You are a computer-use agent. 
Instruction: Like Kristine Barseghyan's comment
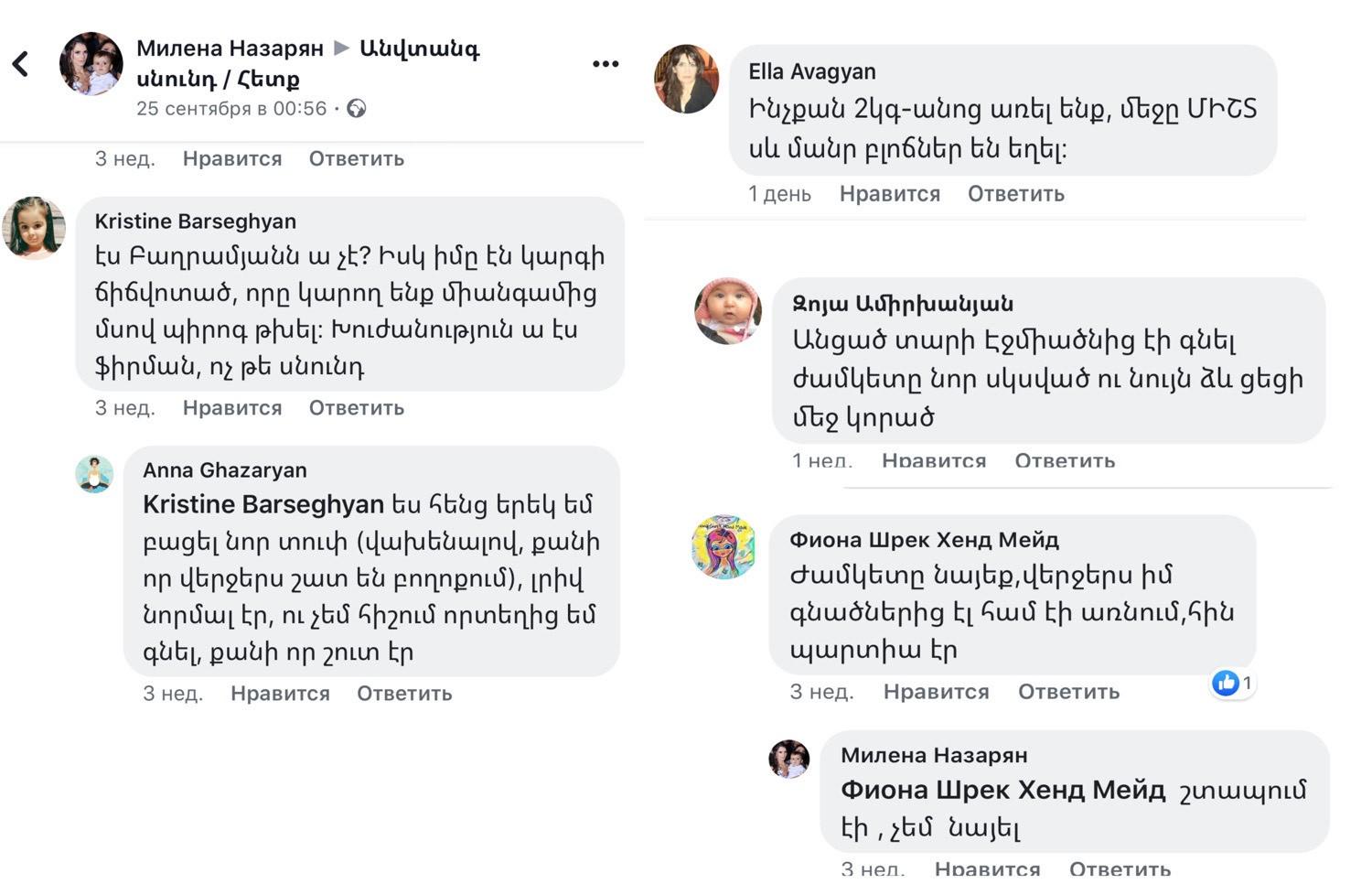point(232,408)
